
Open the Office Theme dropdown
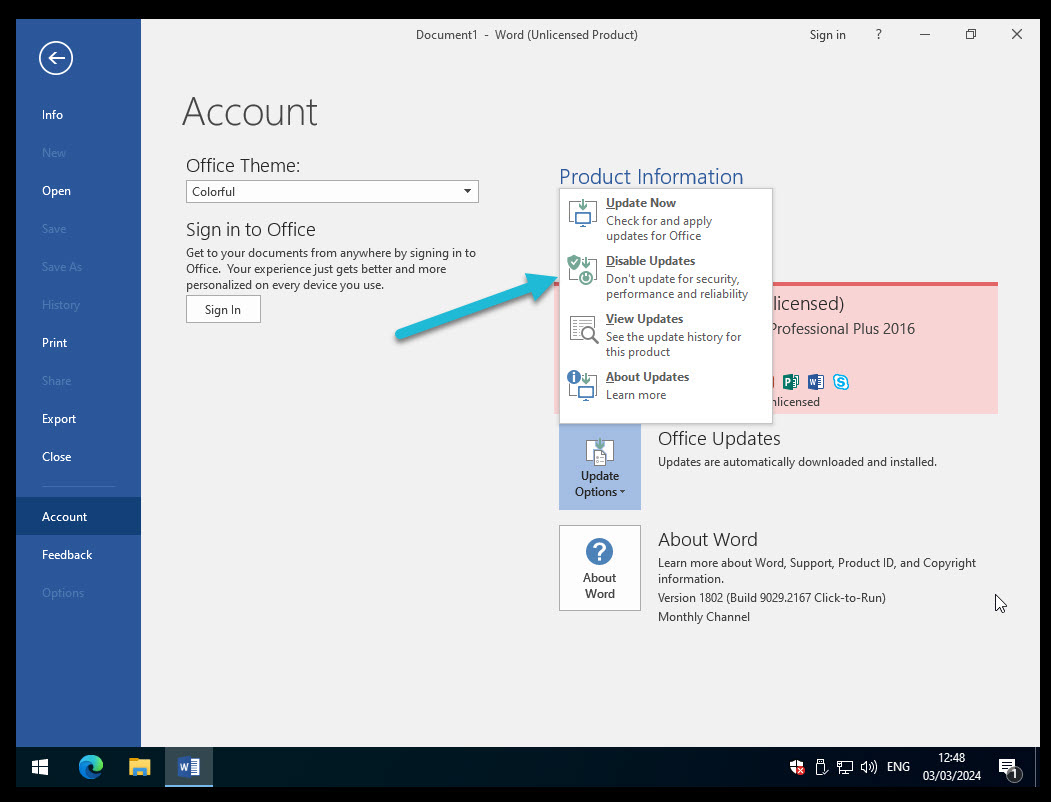pyautogui.click(x=332, y=191)
